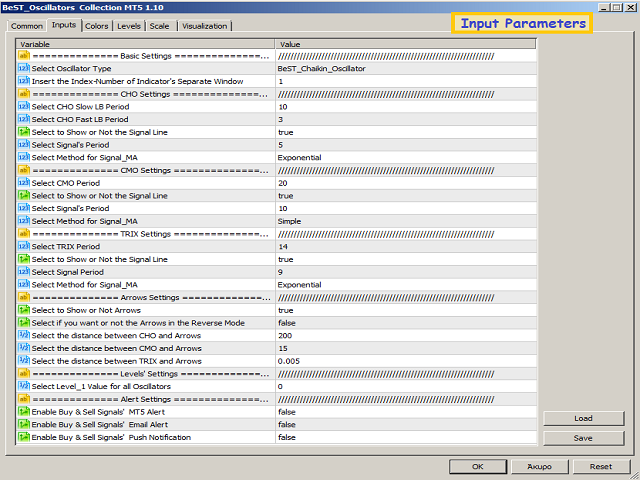Click icon beside Select TRIX Period
The width and height of the screenshot is (640, 480).
[x=24, y=247]
